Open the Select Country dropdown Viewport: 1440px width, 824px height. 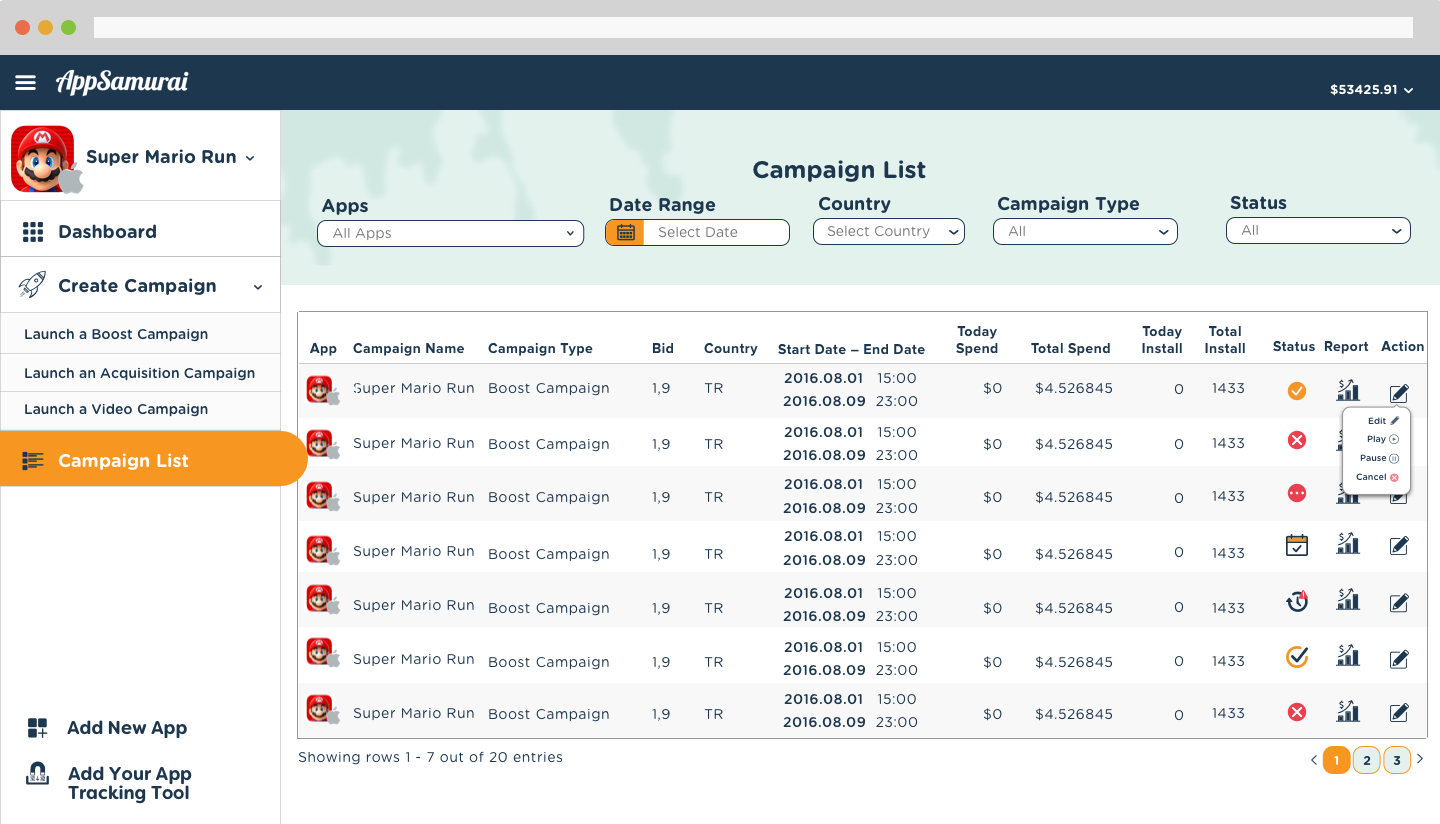coord(889,232)
